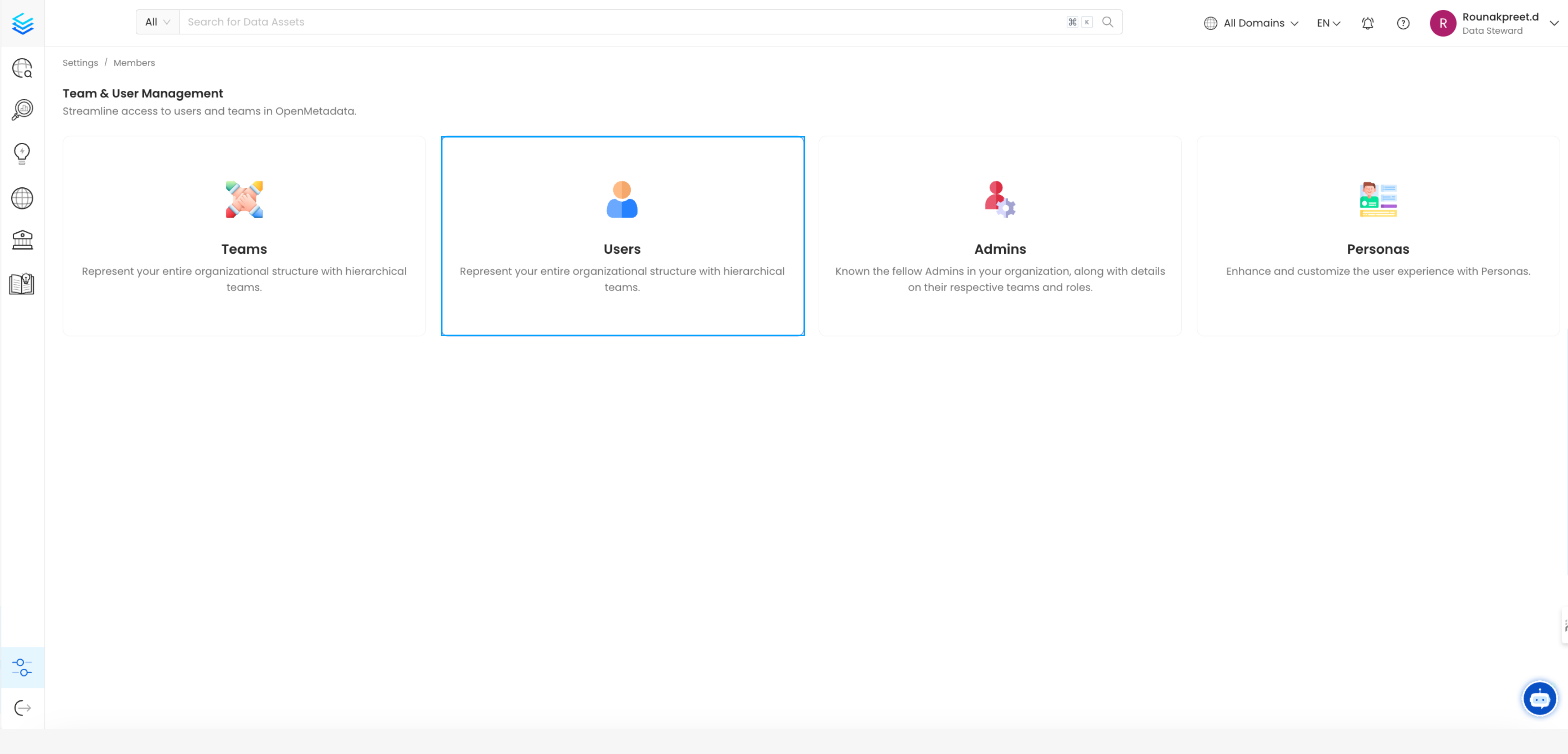
Task: Open Domains via the globe icon
Action: (x=22, y=198)
